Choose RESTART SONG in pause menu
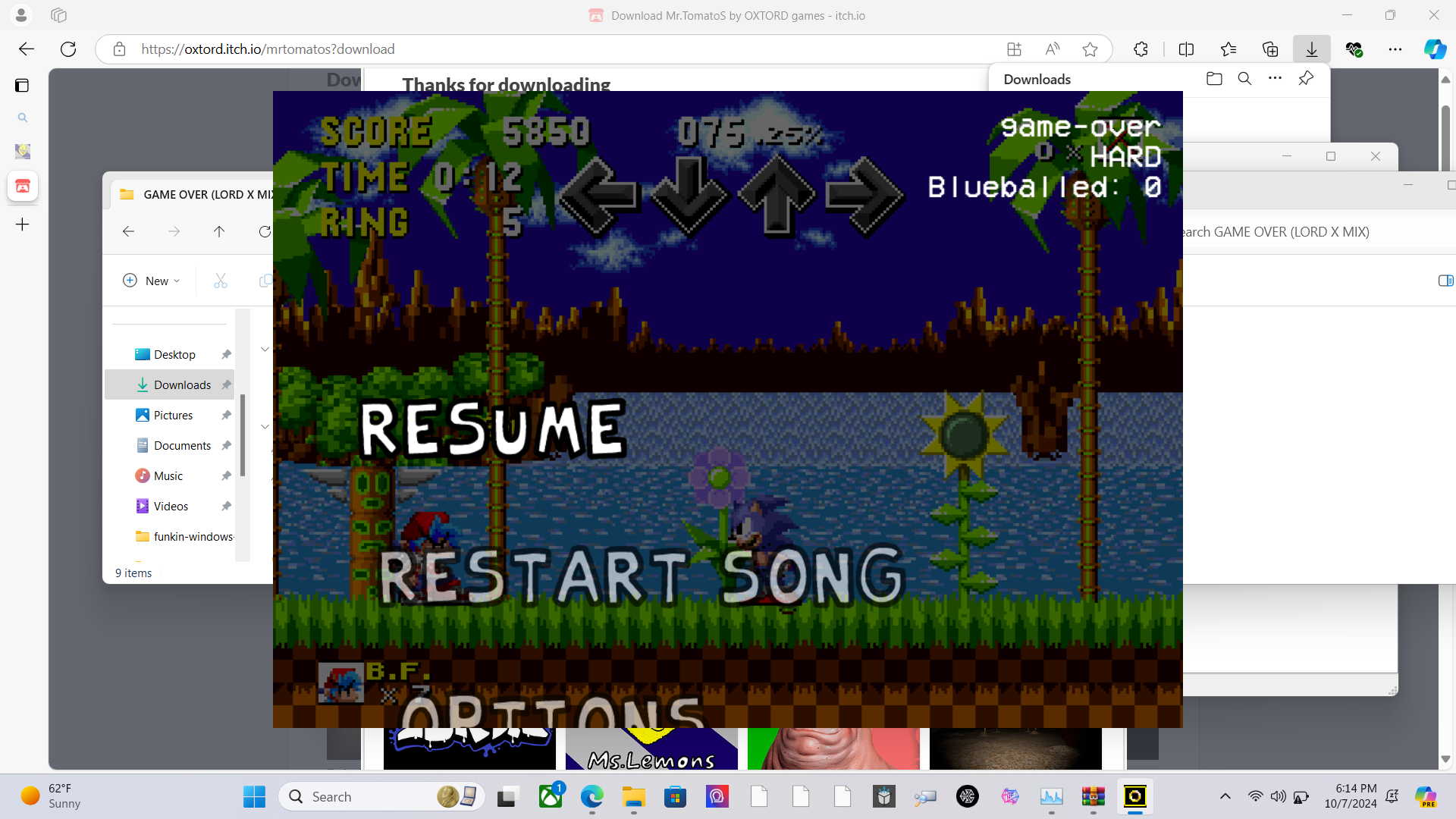Viewport: 1456px width, 819px height. tap(642, 577)
